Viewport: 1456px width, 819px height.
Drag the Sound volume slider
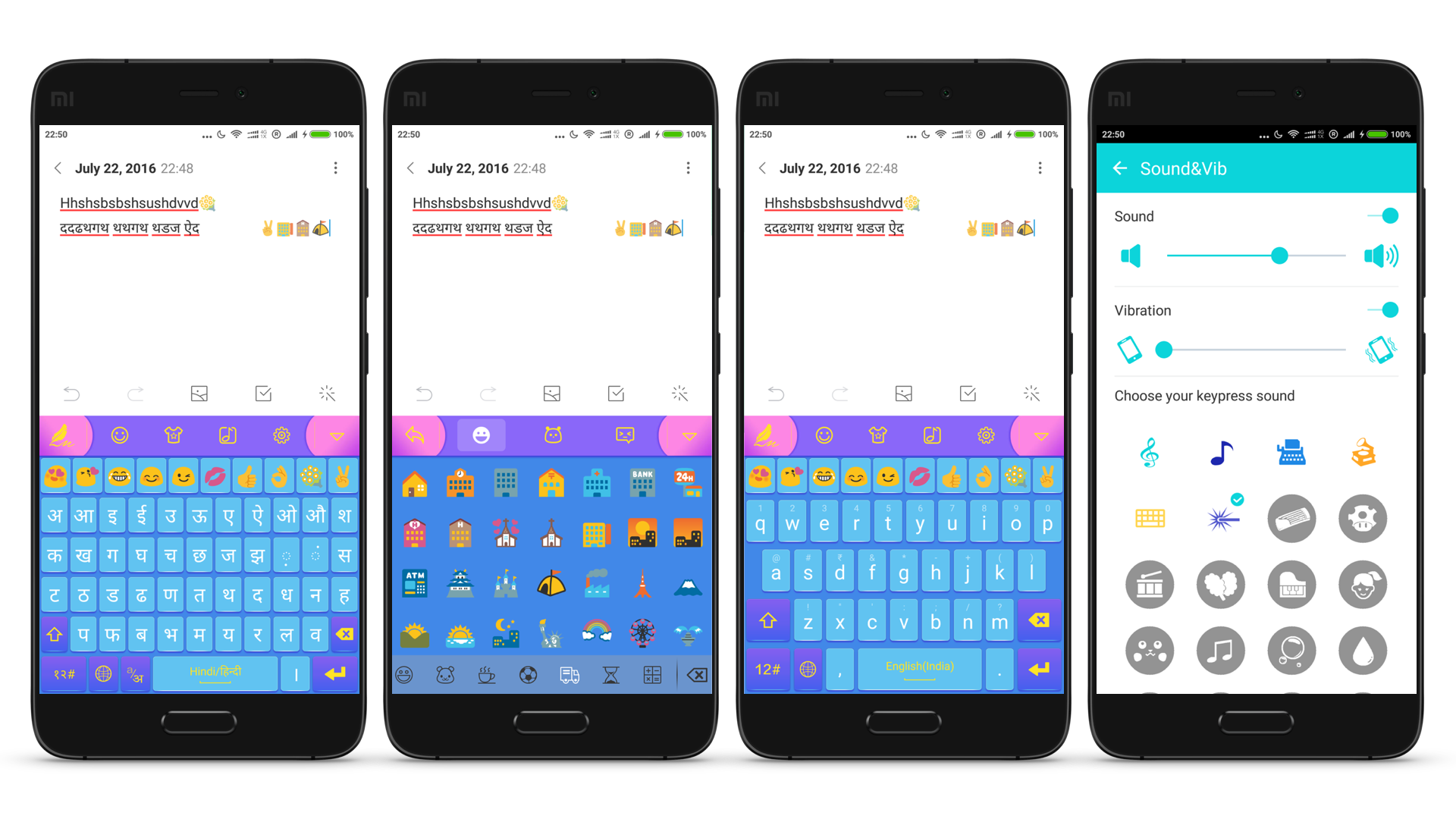pos(1279,256)
